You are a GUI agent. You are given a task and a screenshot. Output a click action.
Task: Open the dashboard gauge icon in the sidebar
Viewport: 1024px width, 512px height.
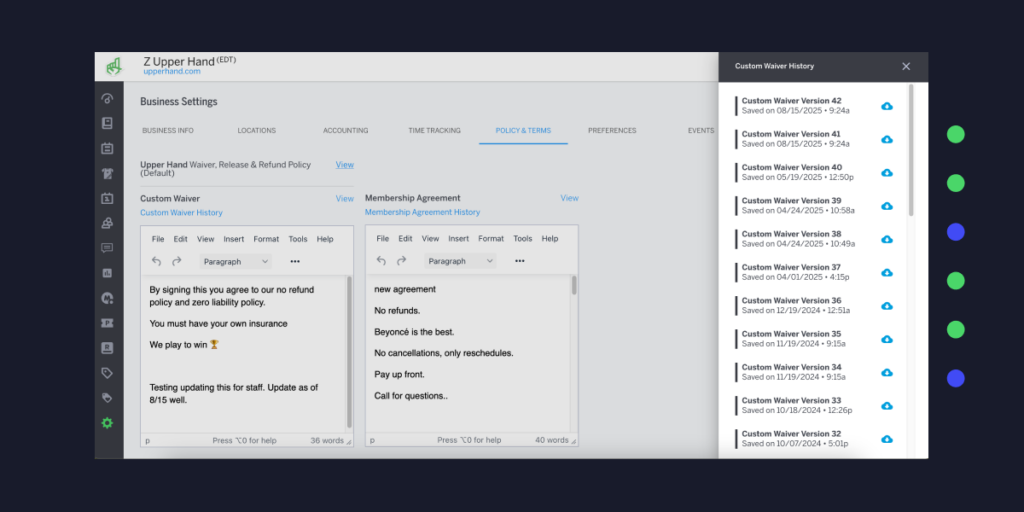click(x=107, y=99)
